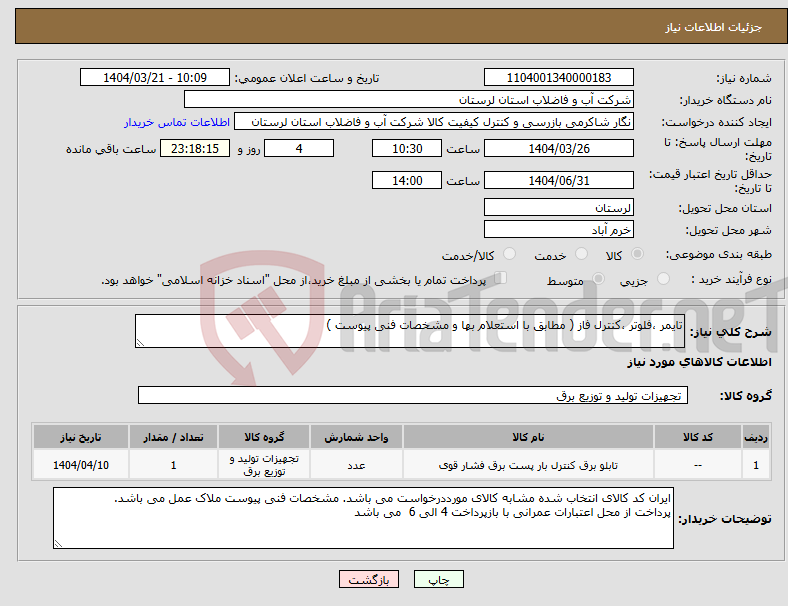The height and width of the screenshot is (606, 788).
Task: Click the شماره نیاز field 1104001340000183
Action: (558, 77)
